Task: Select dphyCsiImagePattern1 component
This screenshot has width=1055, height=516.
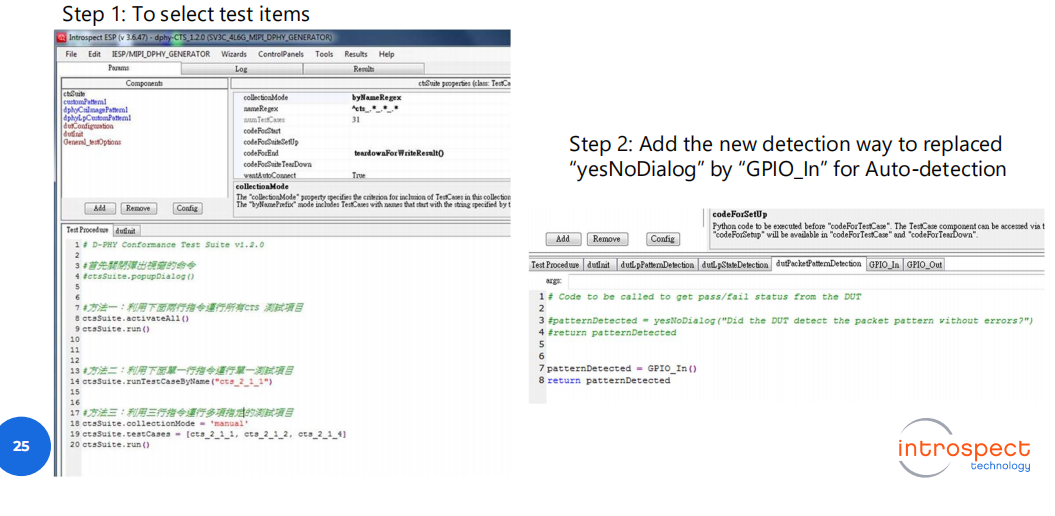Action: click(x=96, y=109)
